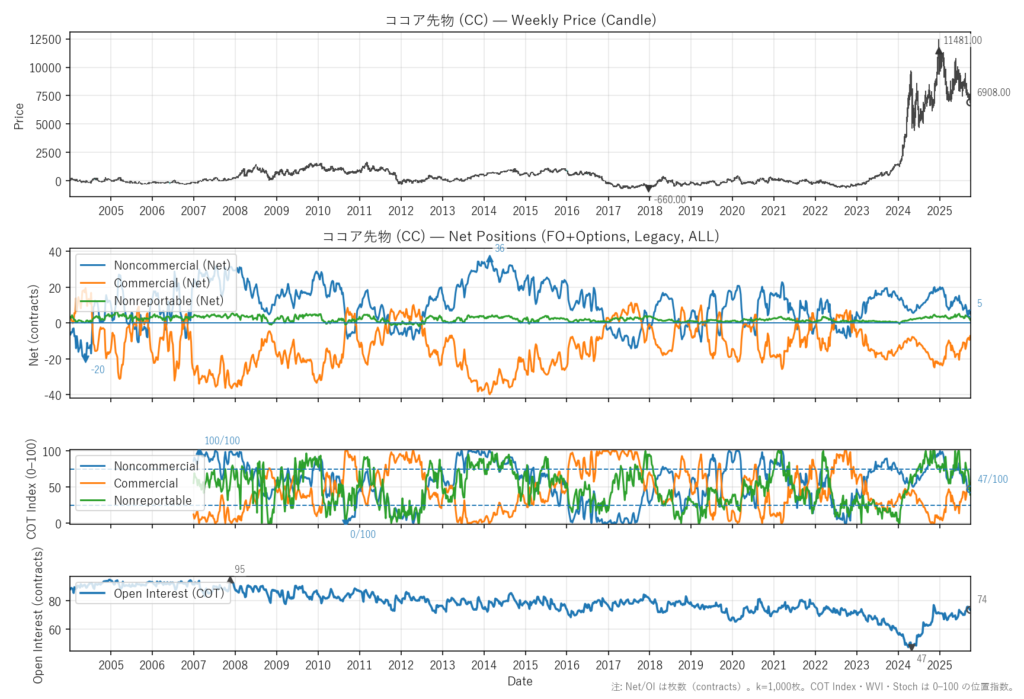The height and width of the screenshot is (699, 1024).
Task: Click the latest open interest value 74
Action: 982,599
